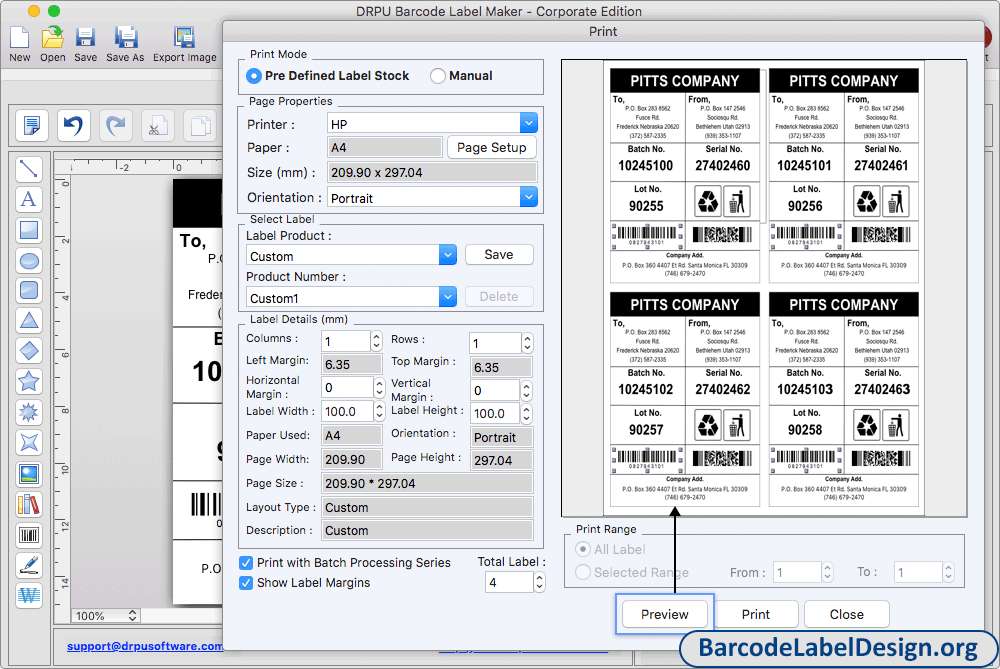Select the Ellipse shape tool
The width and height of the screenshot is (1000, 669).
(x=29, y=260)
